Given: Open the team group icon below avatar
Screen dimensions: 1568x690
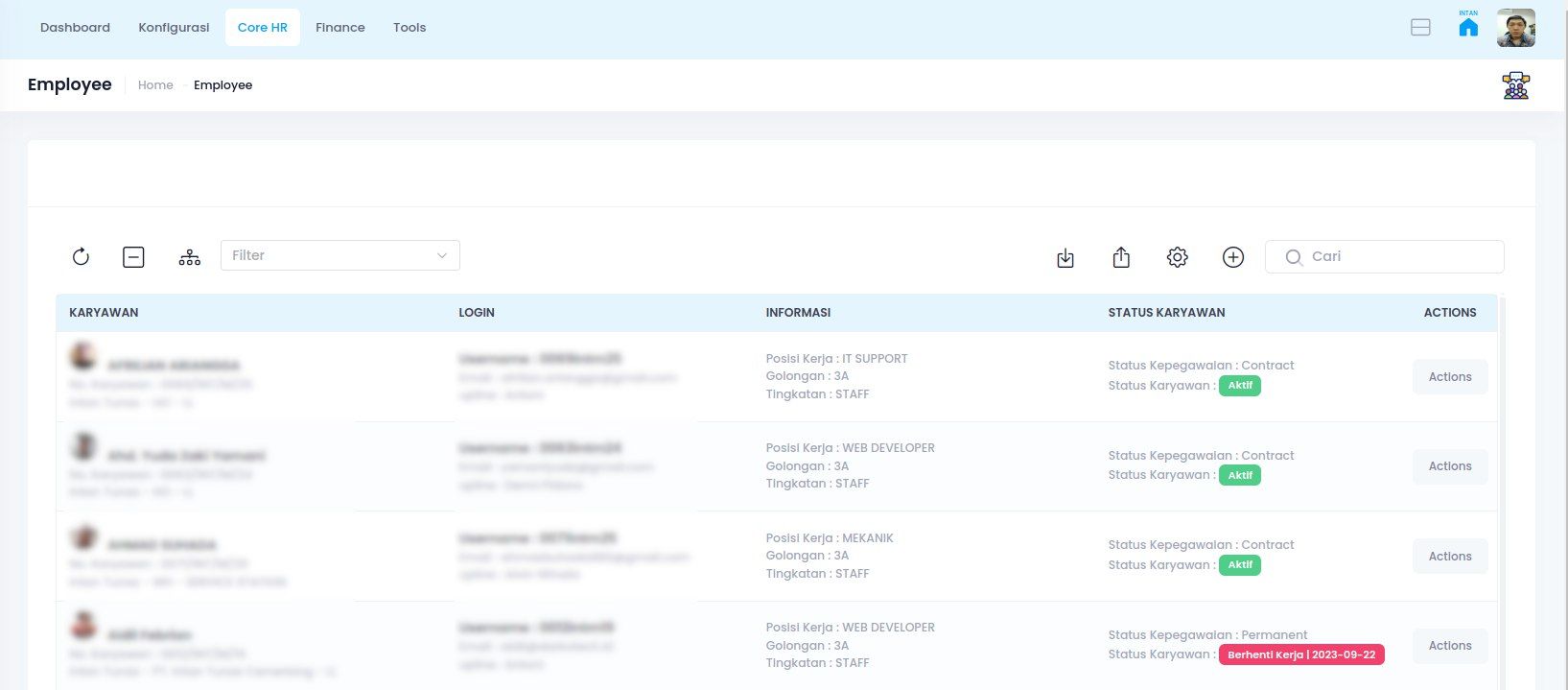Looking at the screenshot, I should (x=1515, y=85).
